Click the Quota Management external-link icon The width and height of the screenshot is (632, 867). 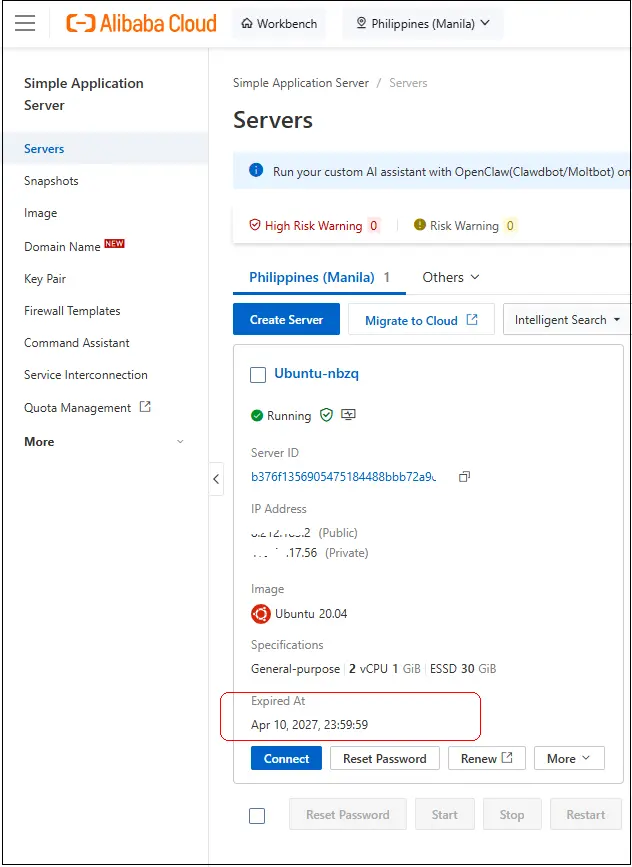click(145, 407)
